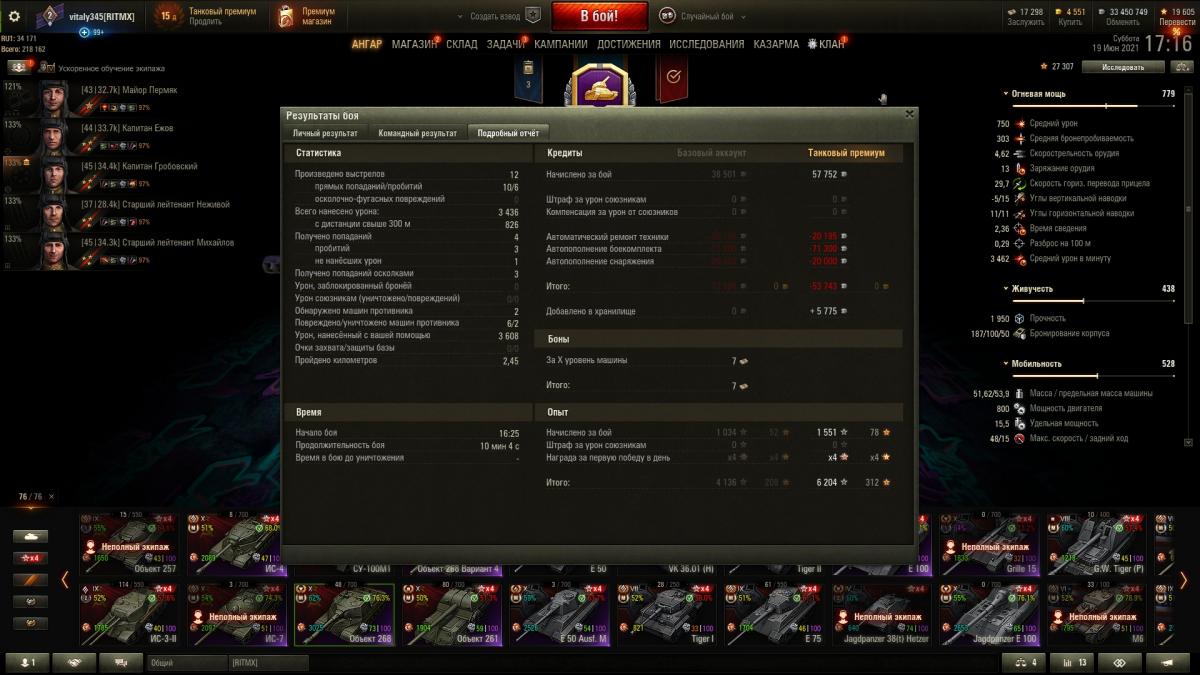
Task: Open the crew operations button
Action: click(x=18, y=67)
